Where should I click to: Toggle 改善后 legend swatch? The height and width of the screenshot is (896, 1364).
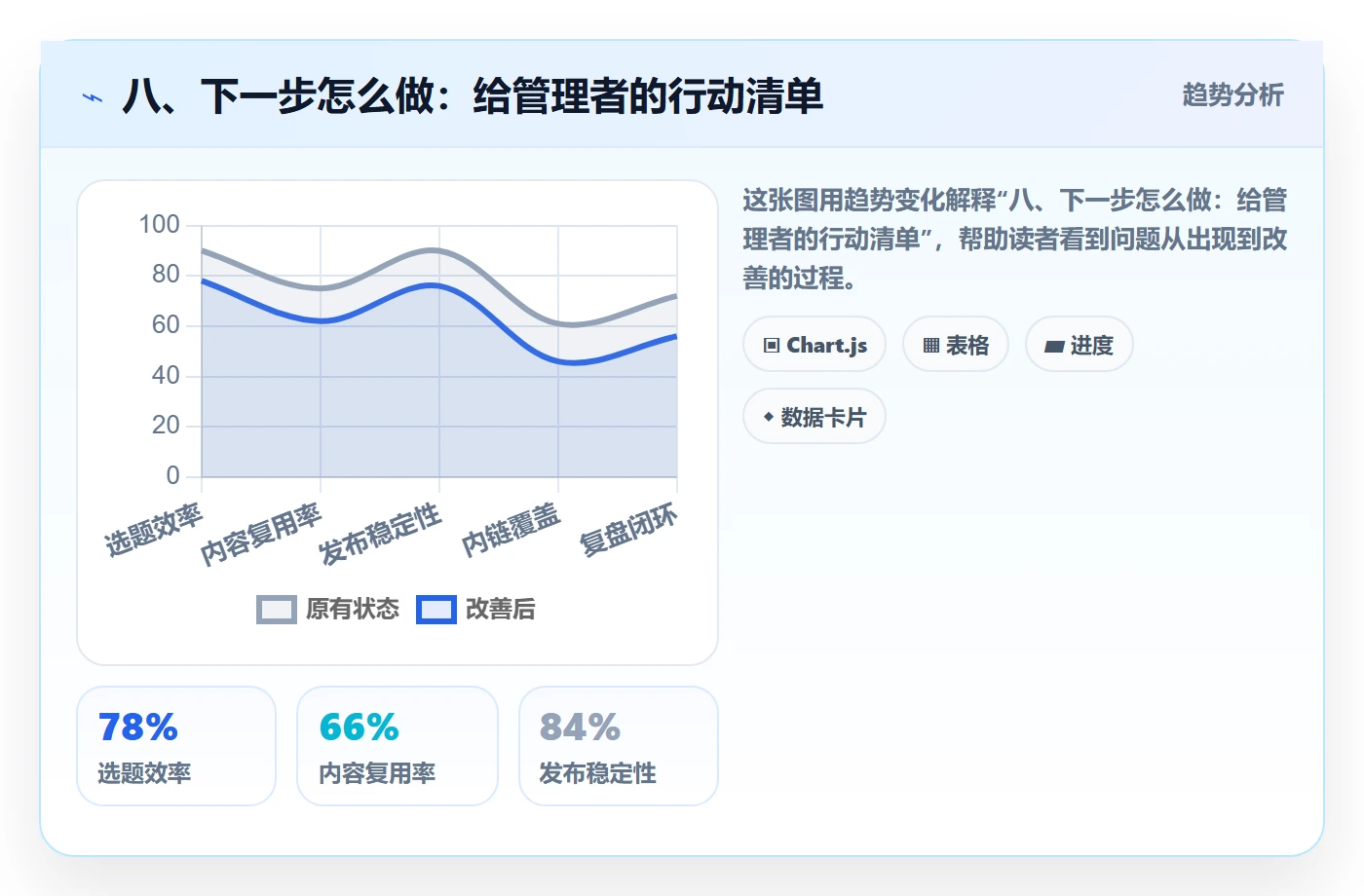436,610
